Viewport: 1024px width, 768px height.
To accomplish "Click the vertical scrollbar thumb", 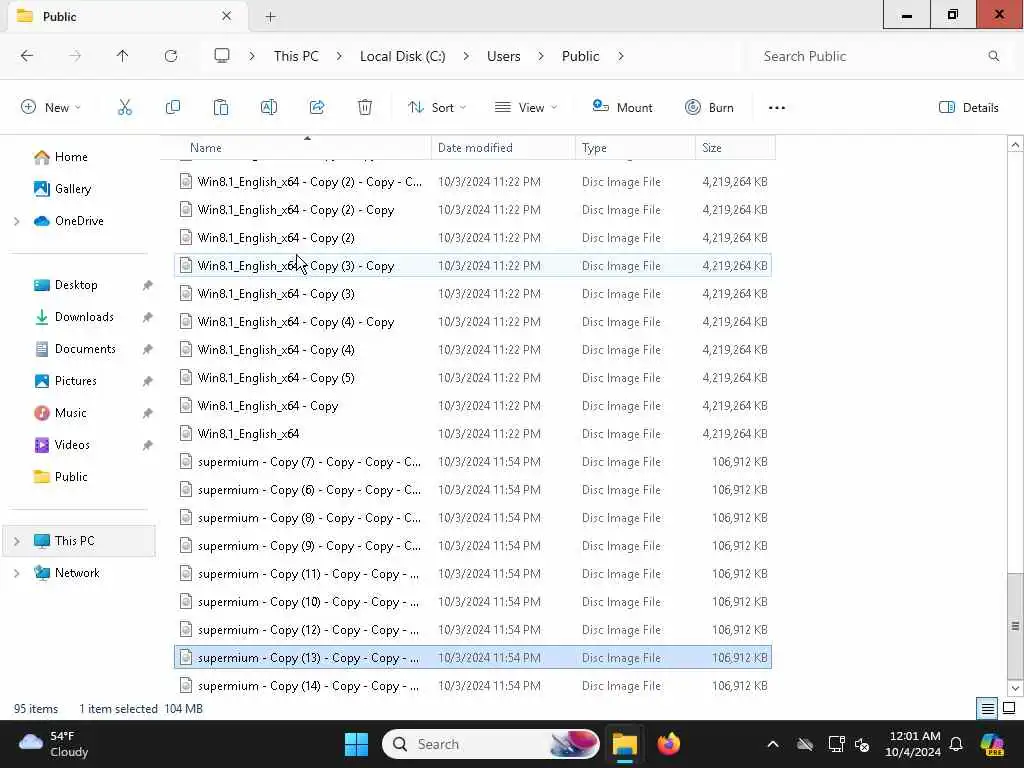I will tap(1015, 626).
